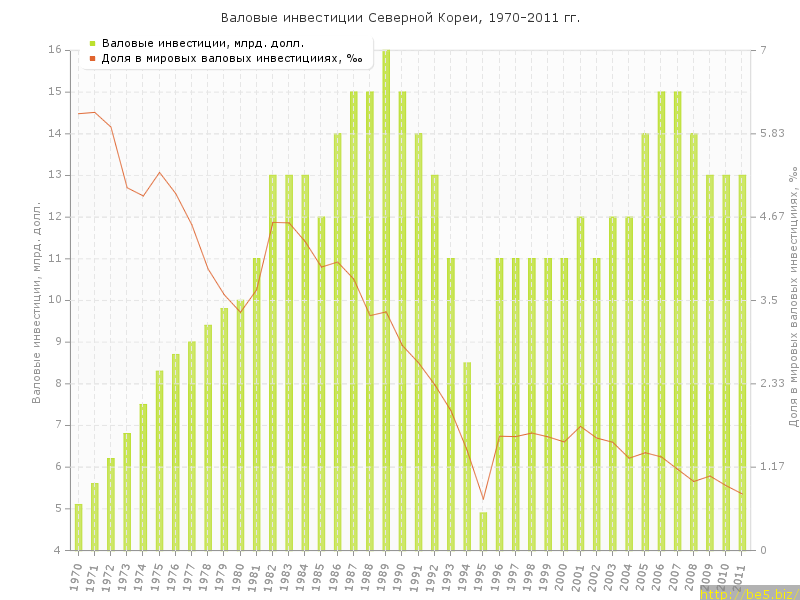Click the right axis title 'Доля в мировых валовых инвестициях'
800x600 pixels.
point(792,300)
